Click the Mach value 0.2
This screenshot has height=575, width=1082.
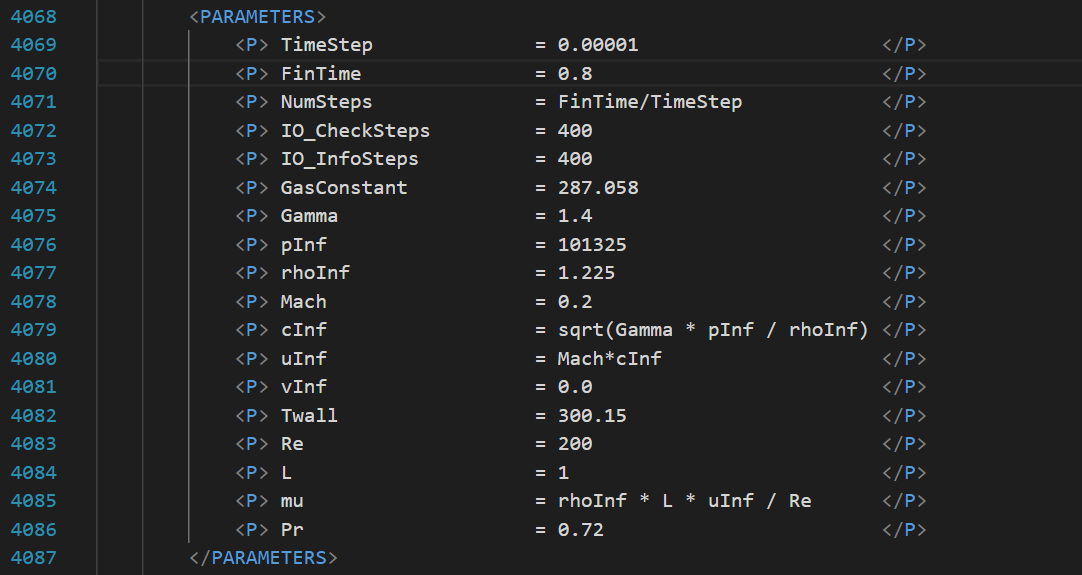point(575,302)
